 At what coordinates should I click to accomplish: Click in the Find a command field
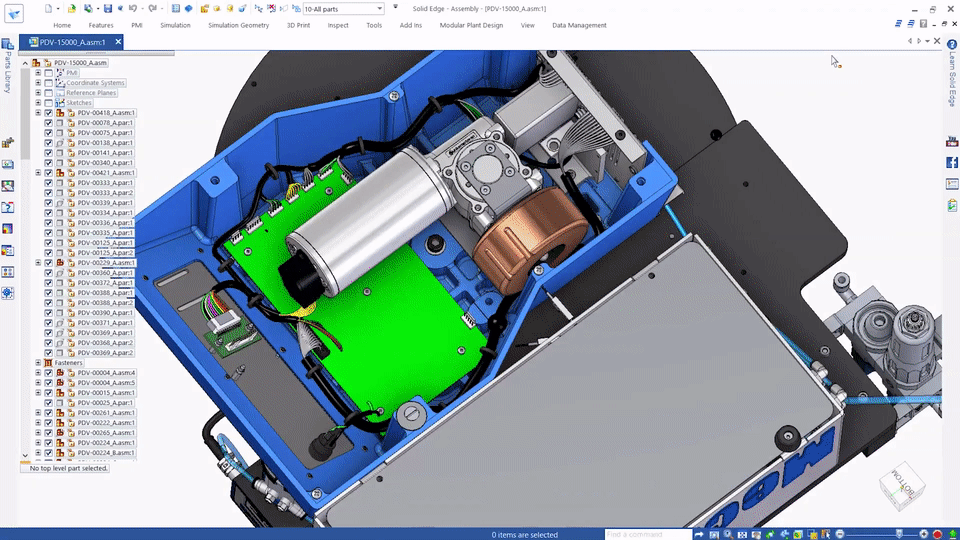[x=648, y=534]
